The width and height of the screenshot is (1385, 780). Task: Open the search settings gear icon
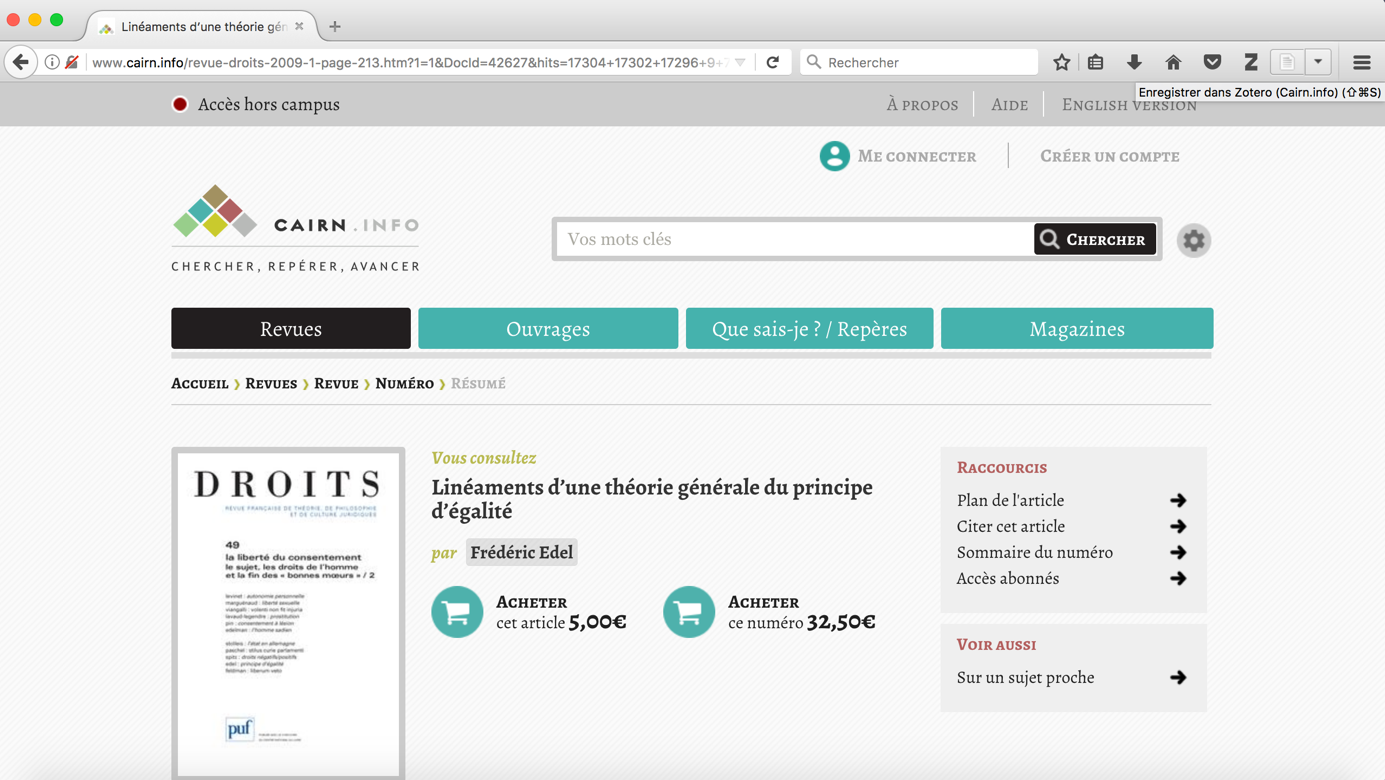point(1193,240)
